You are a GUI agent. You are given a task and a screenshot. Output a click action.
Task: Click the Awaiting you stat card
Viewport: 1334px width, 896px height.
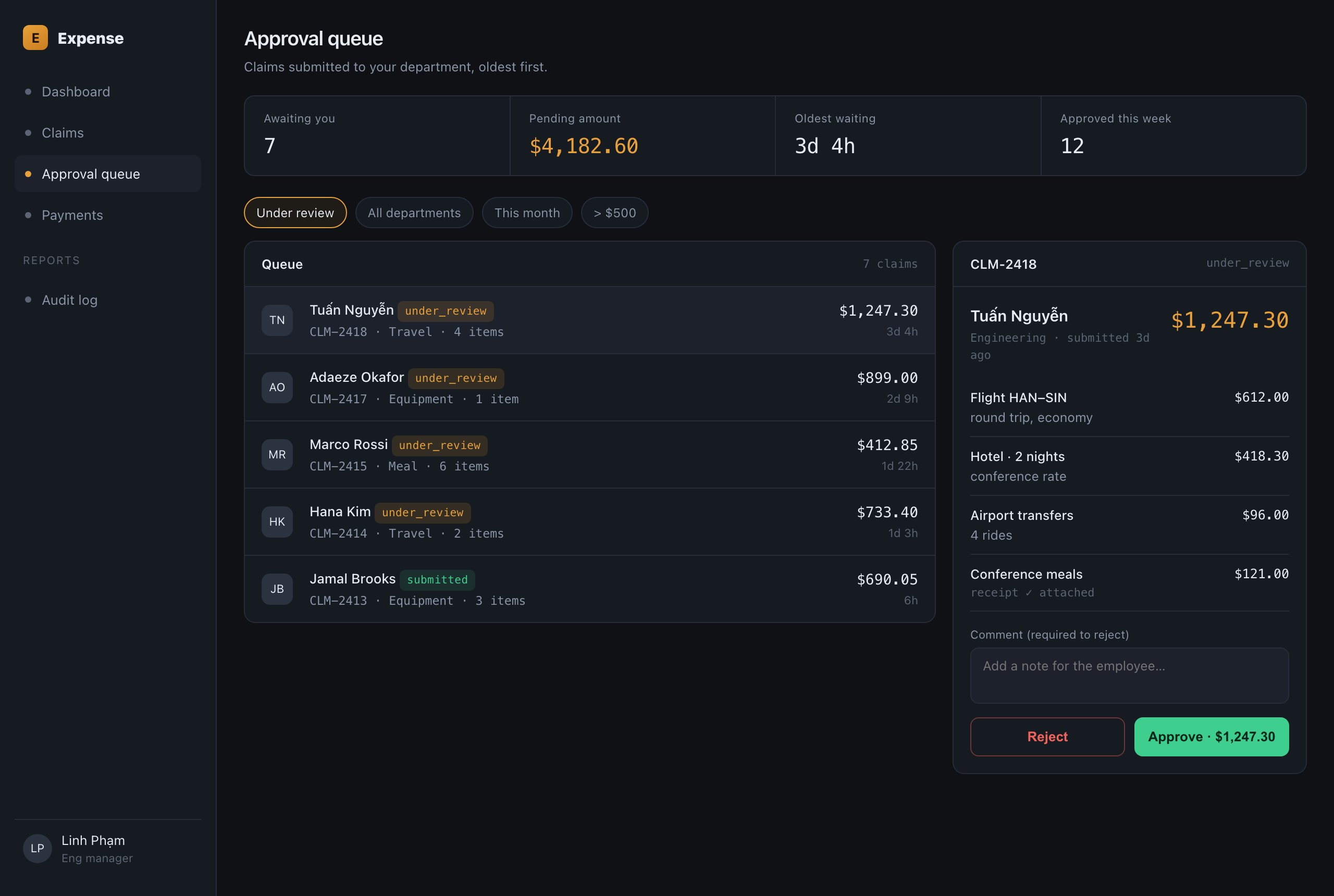[377, 135]
